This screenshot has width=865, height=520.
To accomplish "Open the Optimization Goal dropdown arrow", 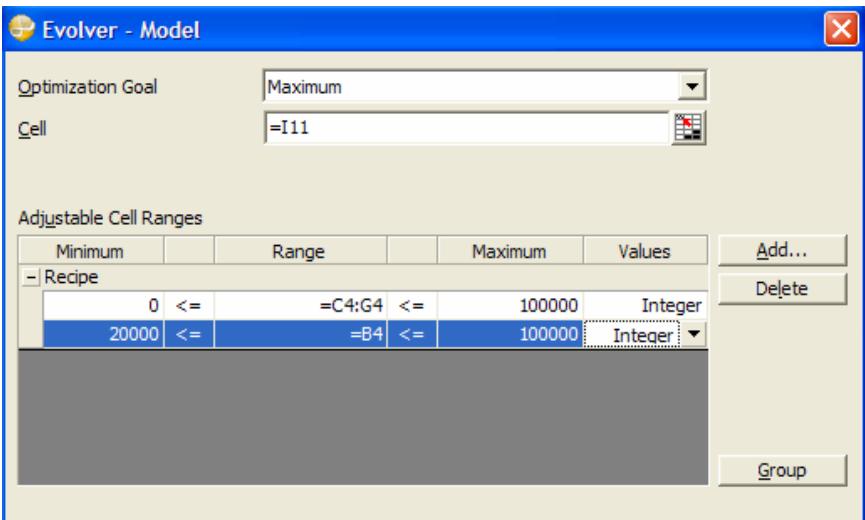I will (x=692, y=86).
